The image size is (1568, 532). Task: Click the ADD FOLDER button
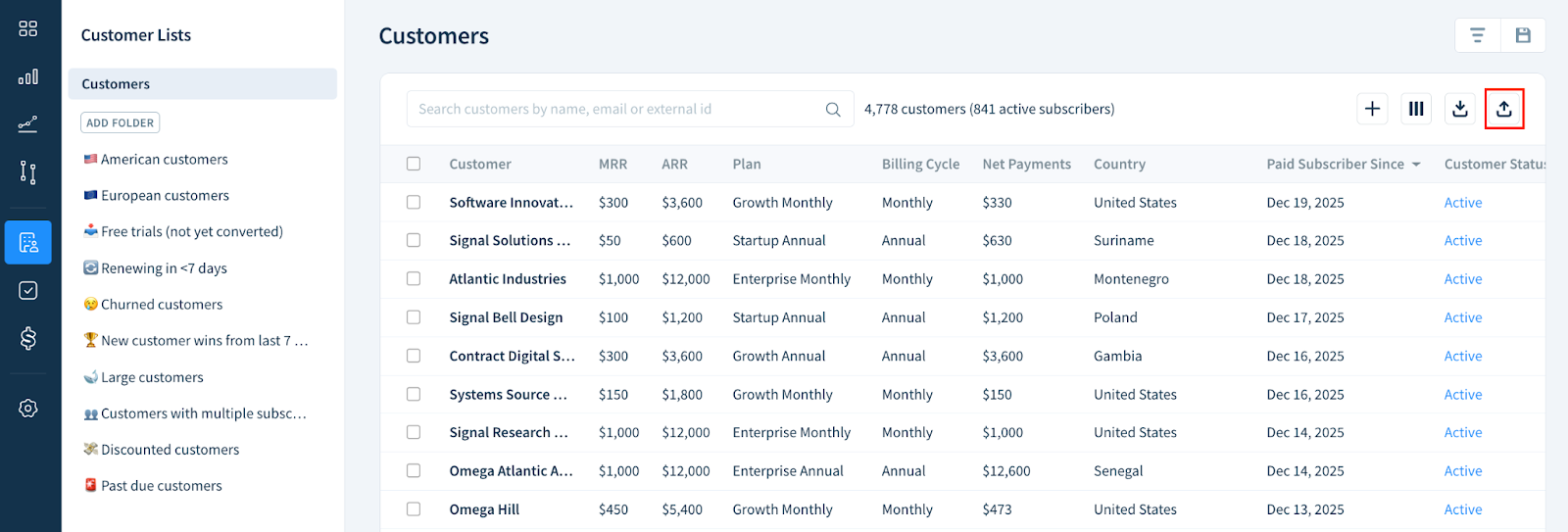tap(120, 122)
